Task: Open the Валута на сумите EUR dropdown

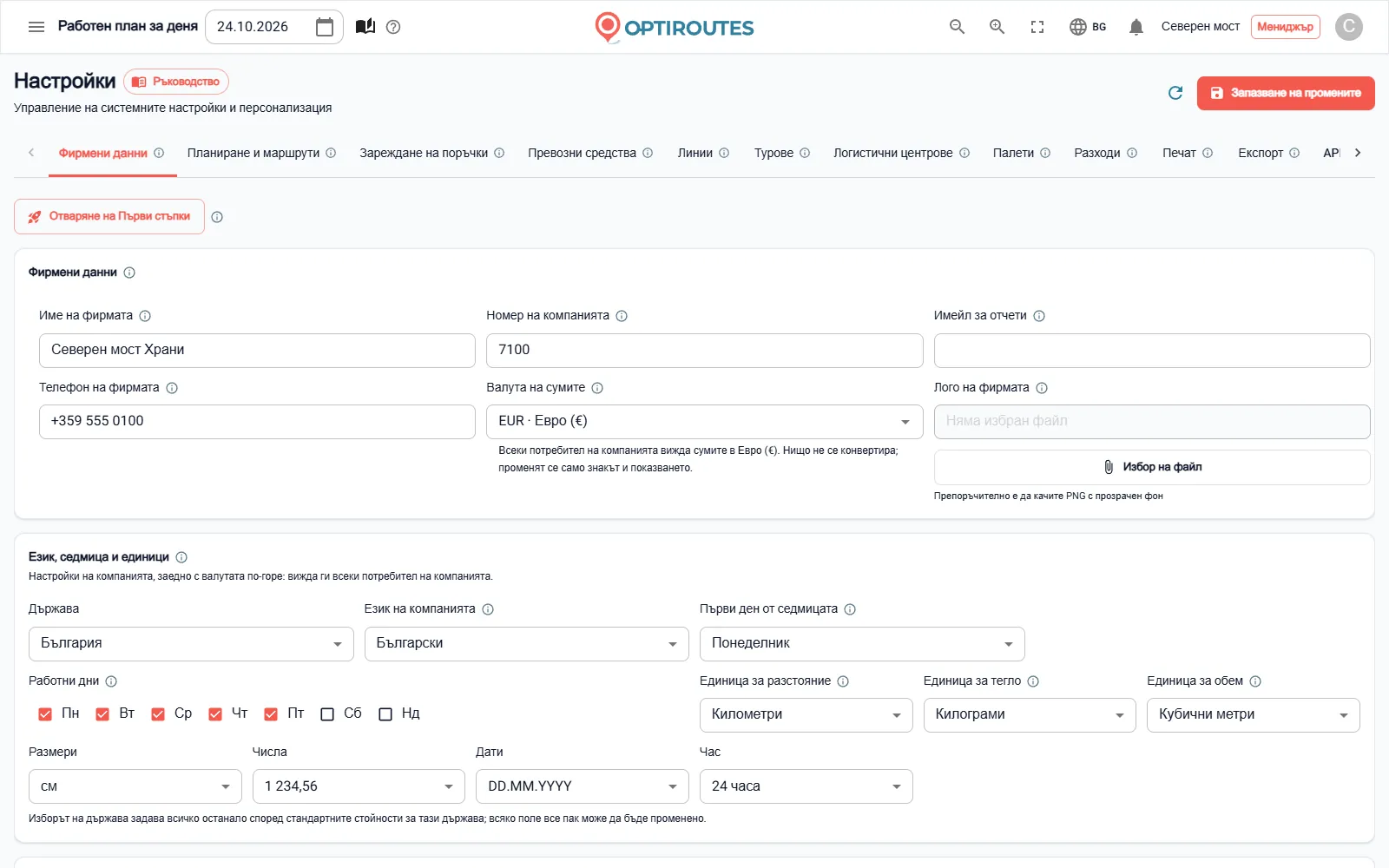Action: click(704, 422)
